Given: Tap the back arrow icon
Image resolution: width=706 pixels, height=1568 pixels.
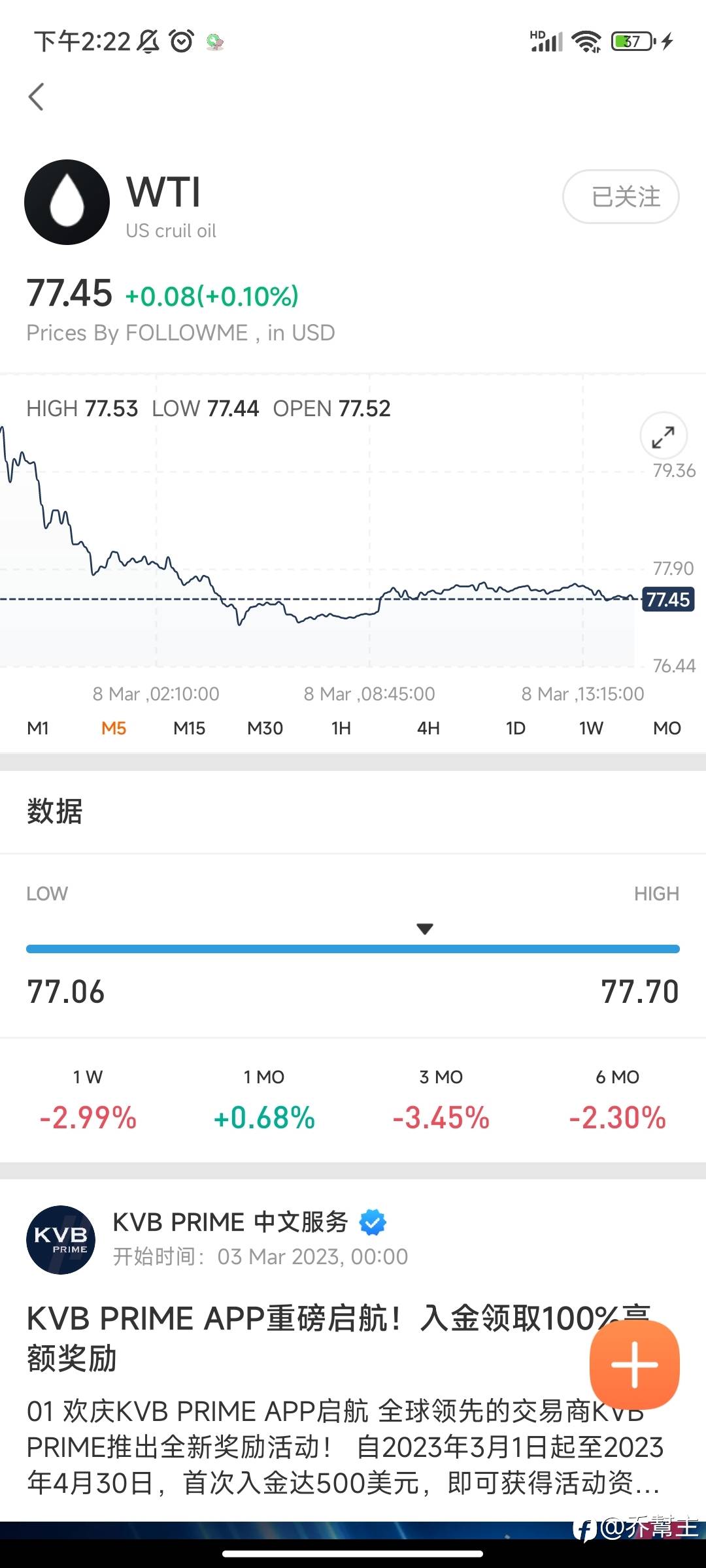Looking at the screenshot, I should coord(37,97).
